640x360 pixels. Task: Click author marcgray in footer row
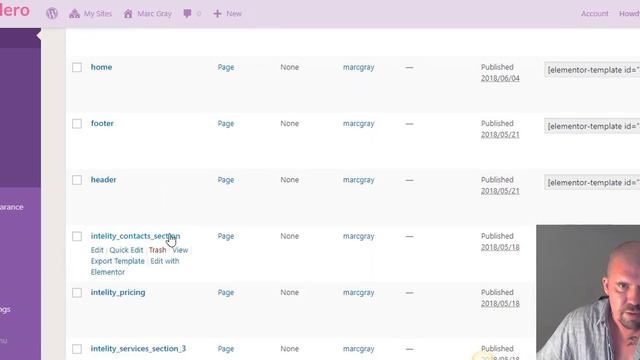(x=358, y=124)
